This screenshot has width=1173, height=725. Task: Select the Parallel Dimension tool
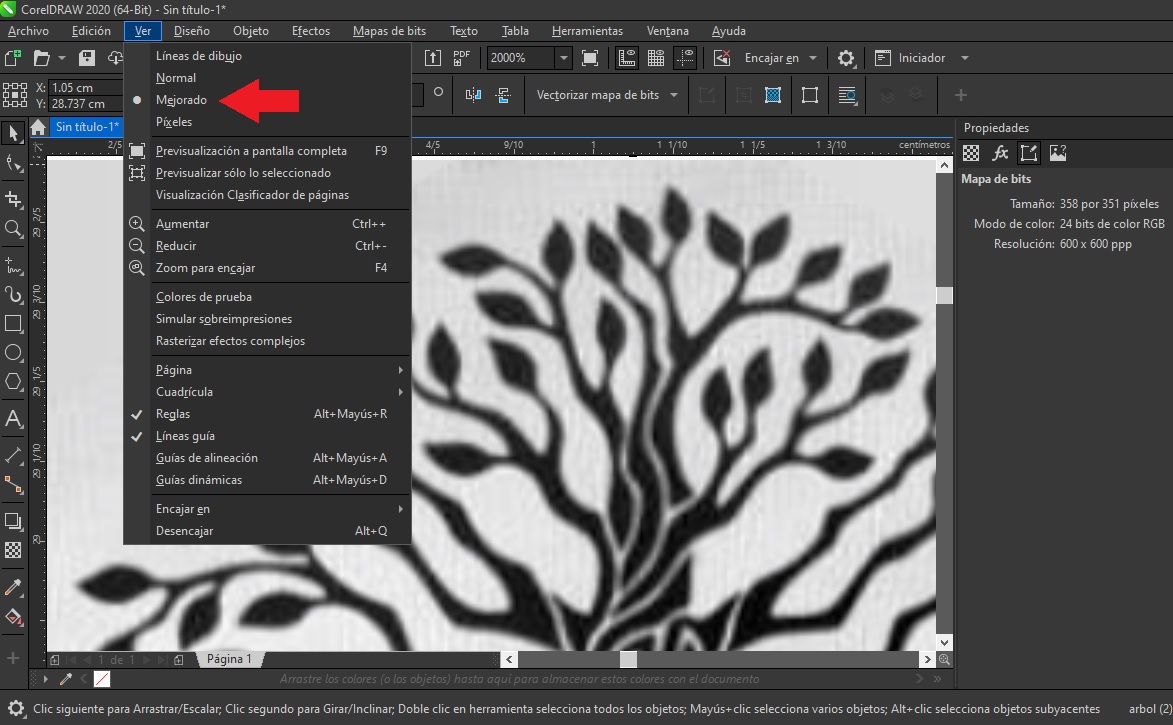click(x=13, y=454)
